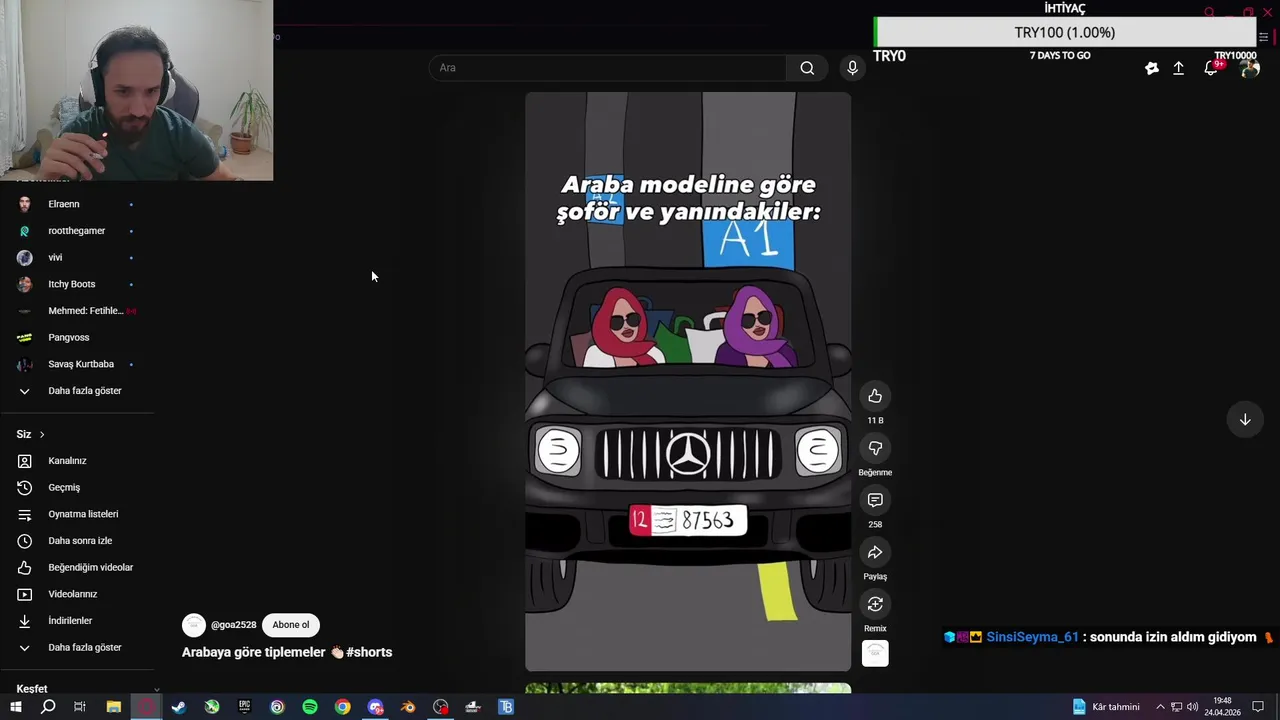Click the @goa2528 channel avatar
The width and height of the screenshot is (1280, 720).
tap(193, 625)
